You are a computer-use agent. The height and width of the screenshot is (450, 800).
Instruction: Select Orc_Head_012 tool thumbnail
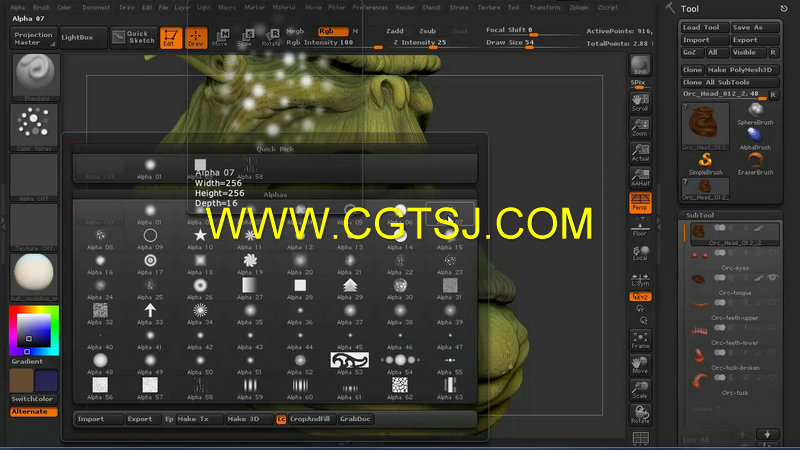pos(705,127)
